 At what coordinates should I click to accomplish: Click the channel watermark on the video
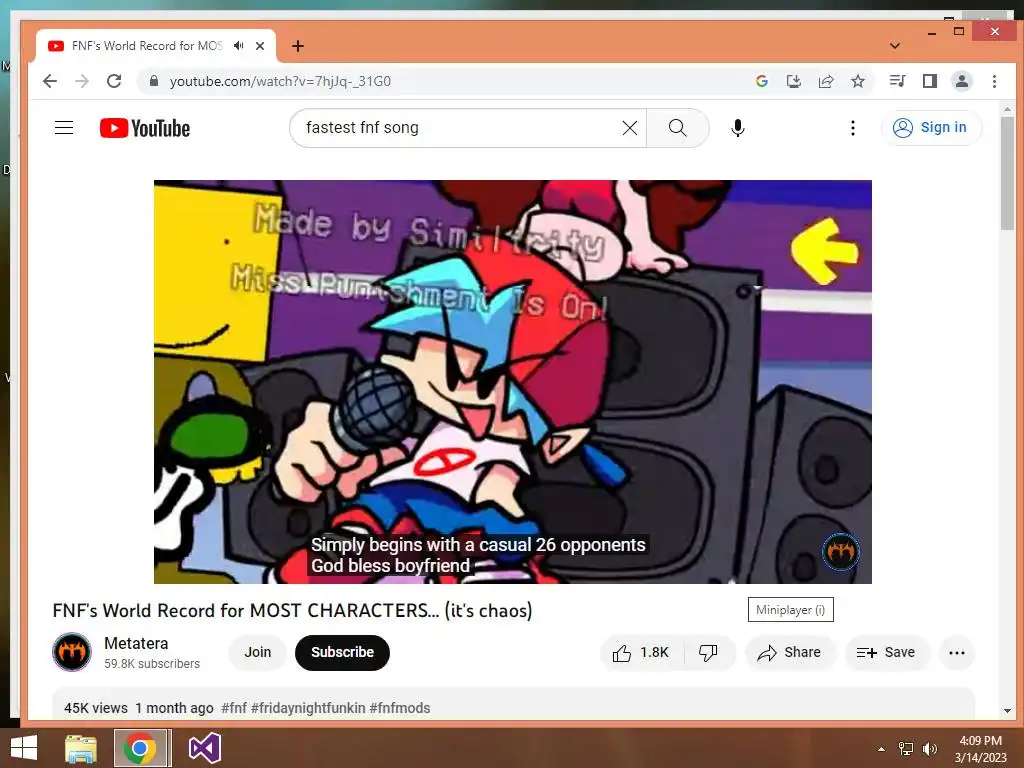point(840,552)
